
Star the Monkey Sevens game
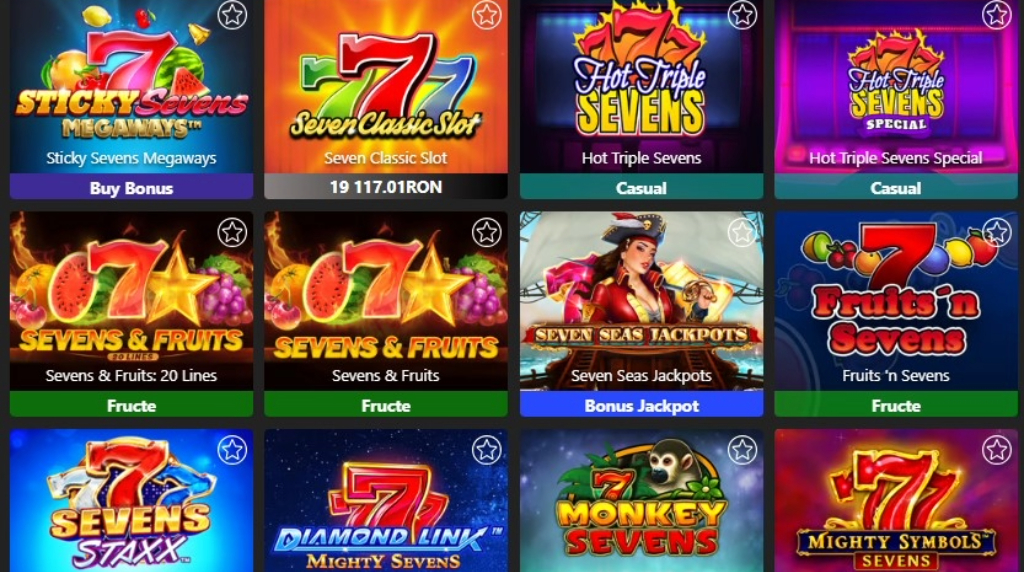pyautogui.click(x=742, y=449)
